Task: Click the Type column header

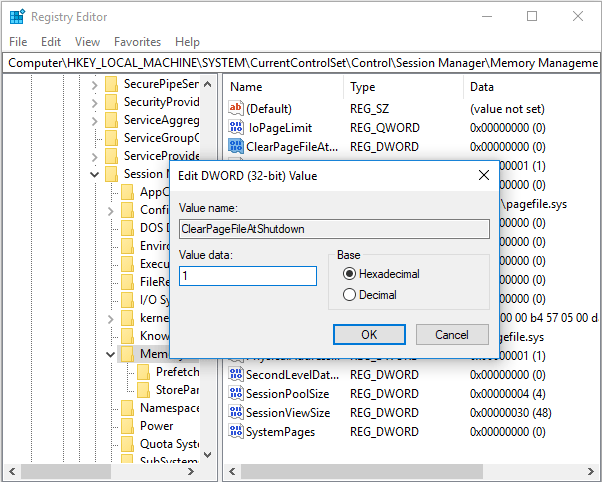Action: 362,87
